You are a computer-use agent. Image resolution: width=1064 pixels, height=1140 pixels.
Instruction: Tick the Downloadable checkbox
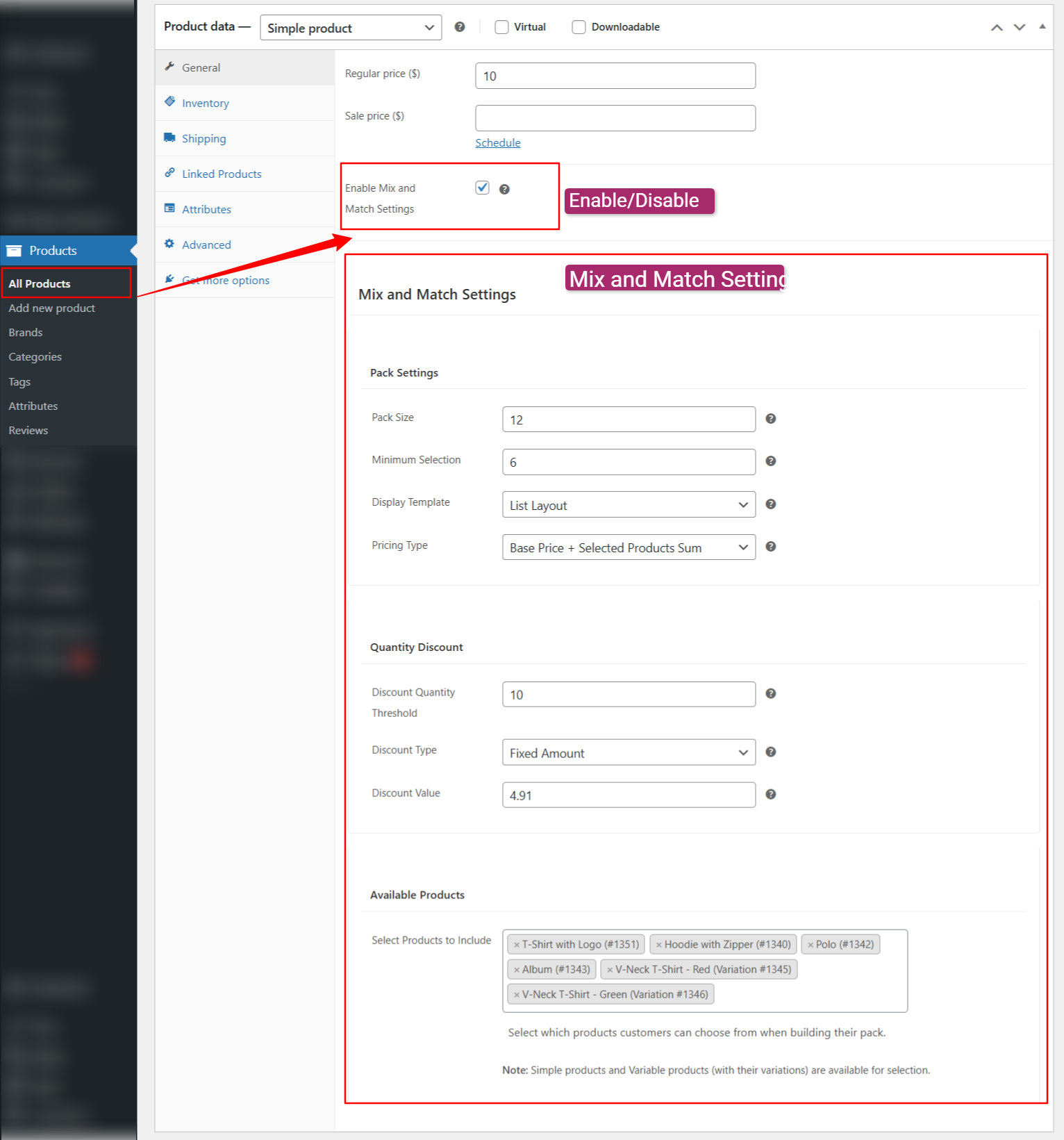(579, 27)
